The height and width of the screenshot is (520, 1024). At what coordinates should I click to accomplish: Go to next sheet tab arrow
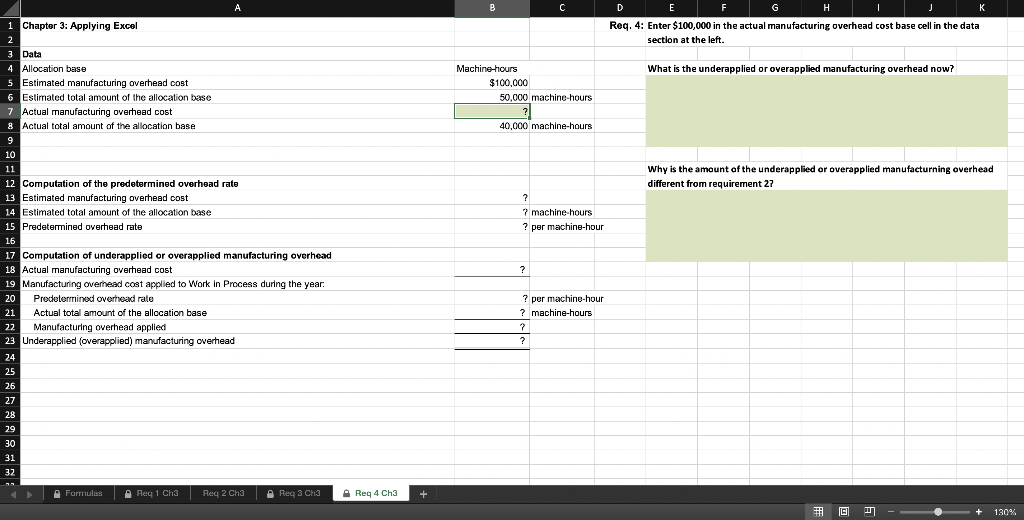point(29,494)
